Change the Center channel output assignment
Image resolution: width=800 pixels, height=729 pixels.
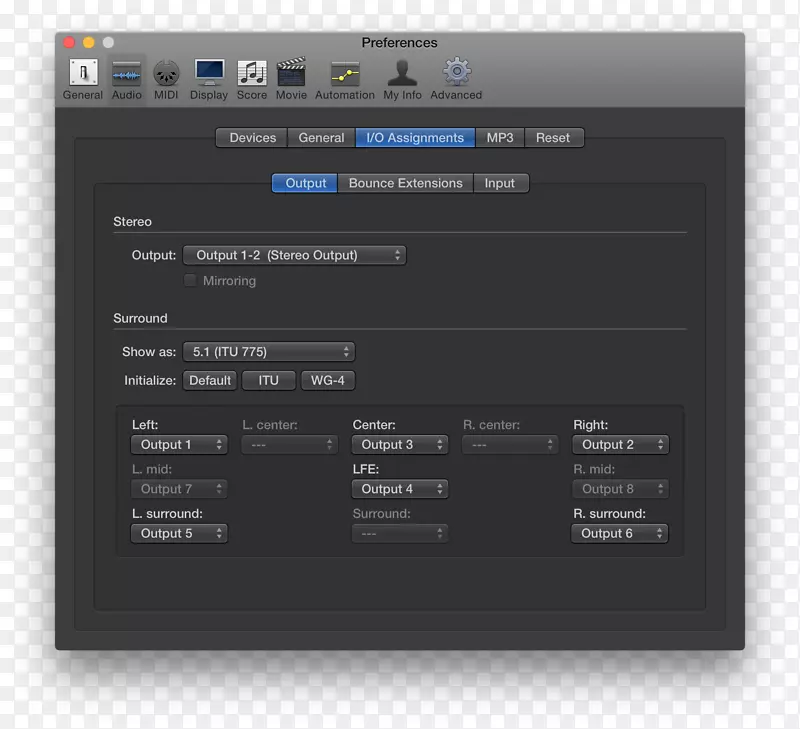pos(399,444)
